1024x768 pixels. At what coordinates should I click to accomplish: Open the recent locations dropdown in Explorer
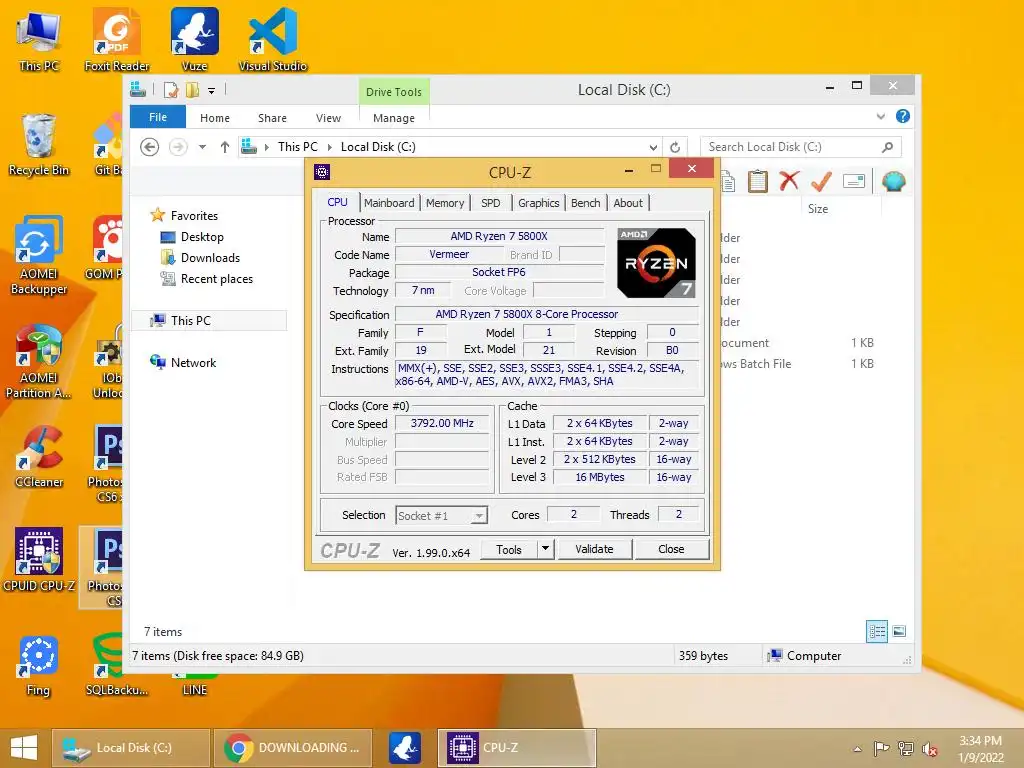tap(202, 147)
